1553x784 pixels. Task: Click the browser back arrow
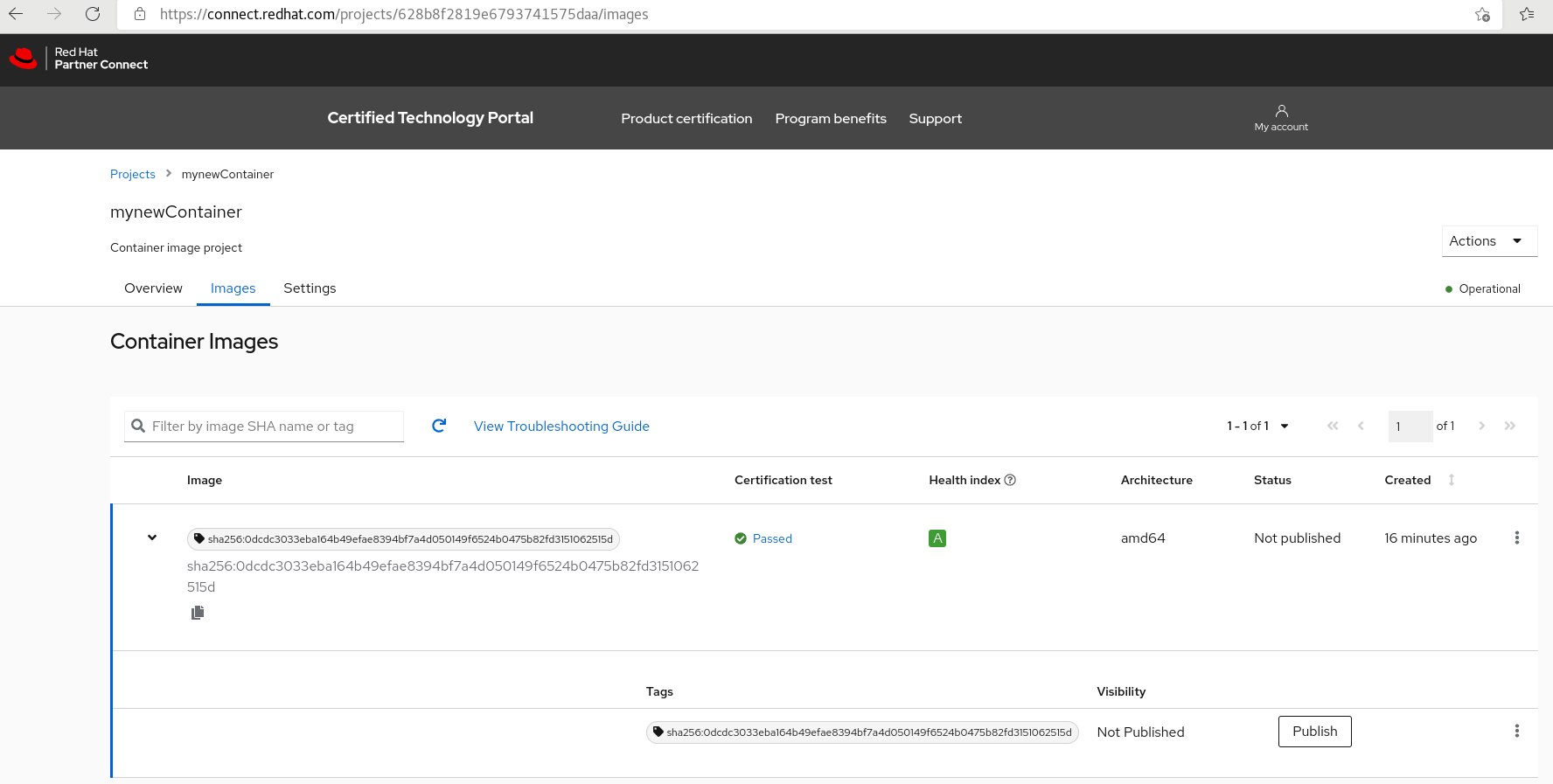click(16, 14)
